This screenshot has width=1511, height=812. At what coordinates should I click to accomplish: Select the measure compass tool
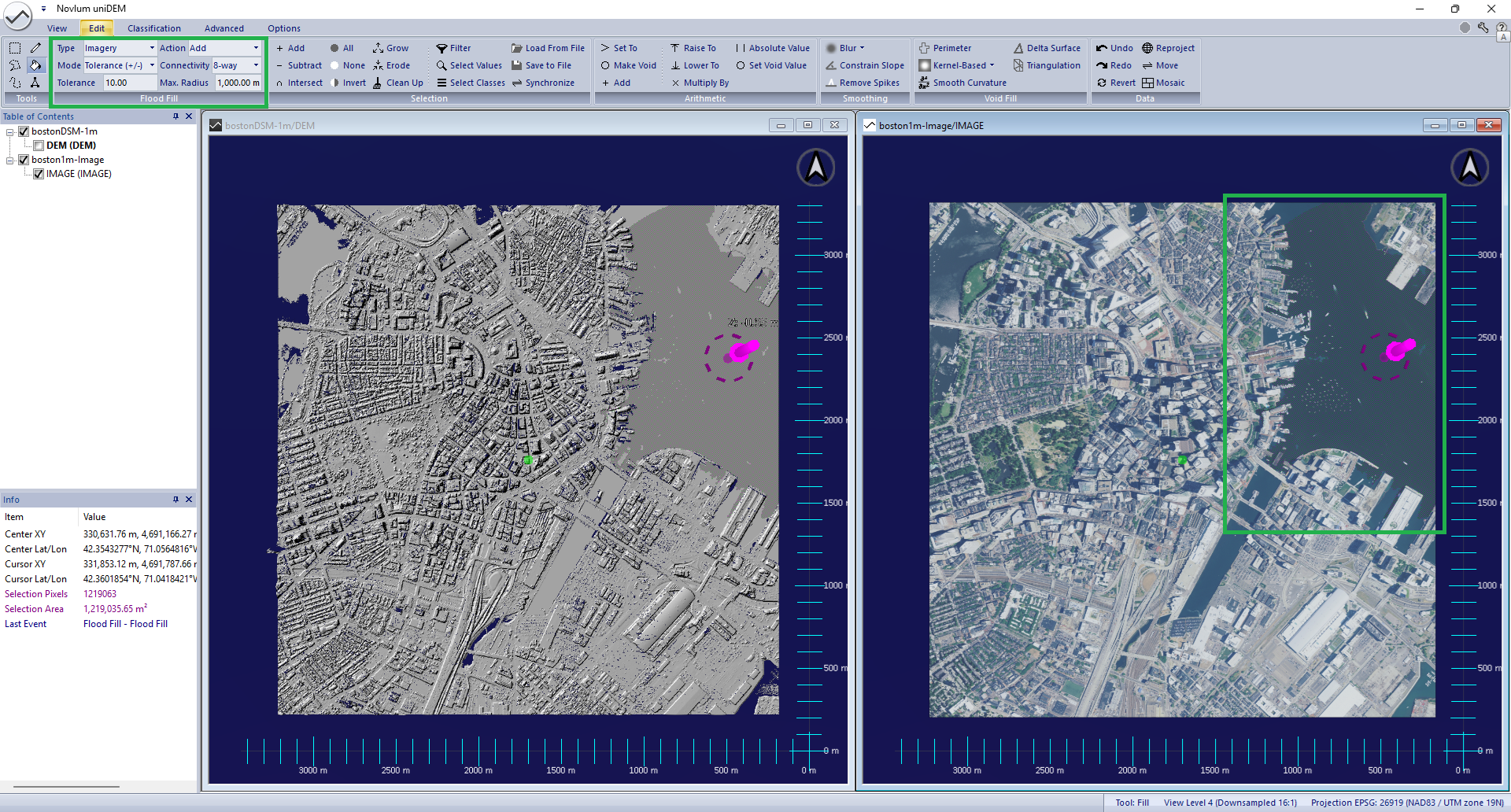[x=35, y=83]
